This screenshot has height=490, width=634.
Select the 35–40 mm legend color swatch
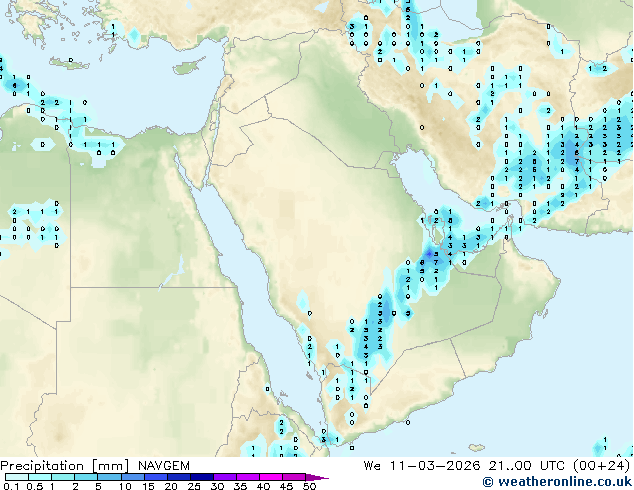(247, 477)
